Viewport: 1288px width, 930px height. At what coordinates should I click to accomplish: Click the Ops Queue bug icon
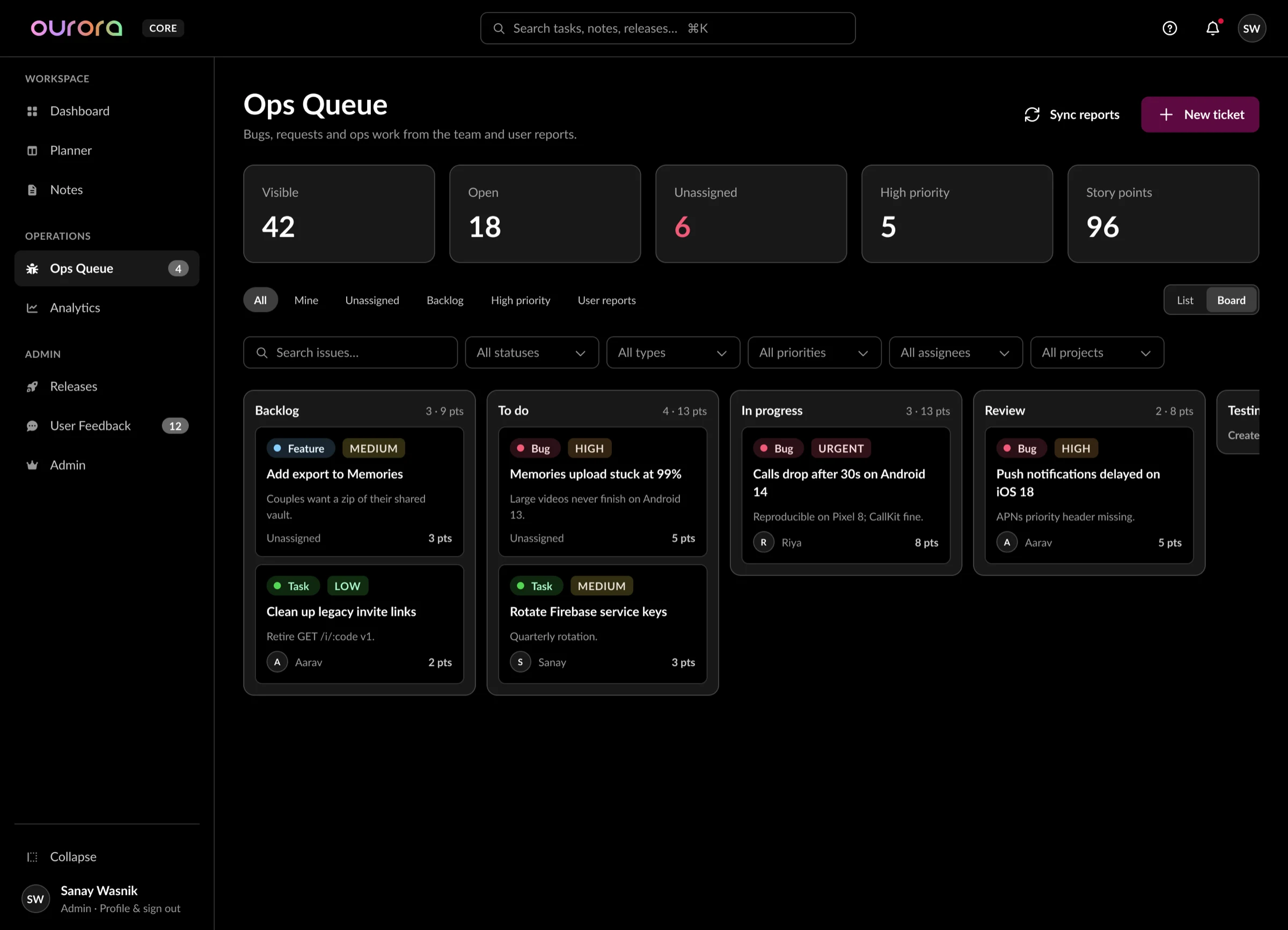pyautogui.click(x=32, y=268)
